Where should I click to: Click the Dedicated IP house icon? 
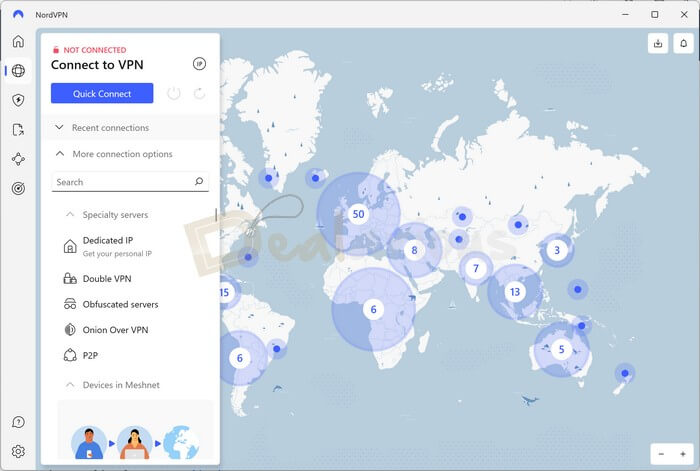(70, 246)
